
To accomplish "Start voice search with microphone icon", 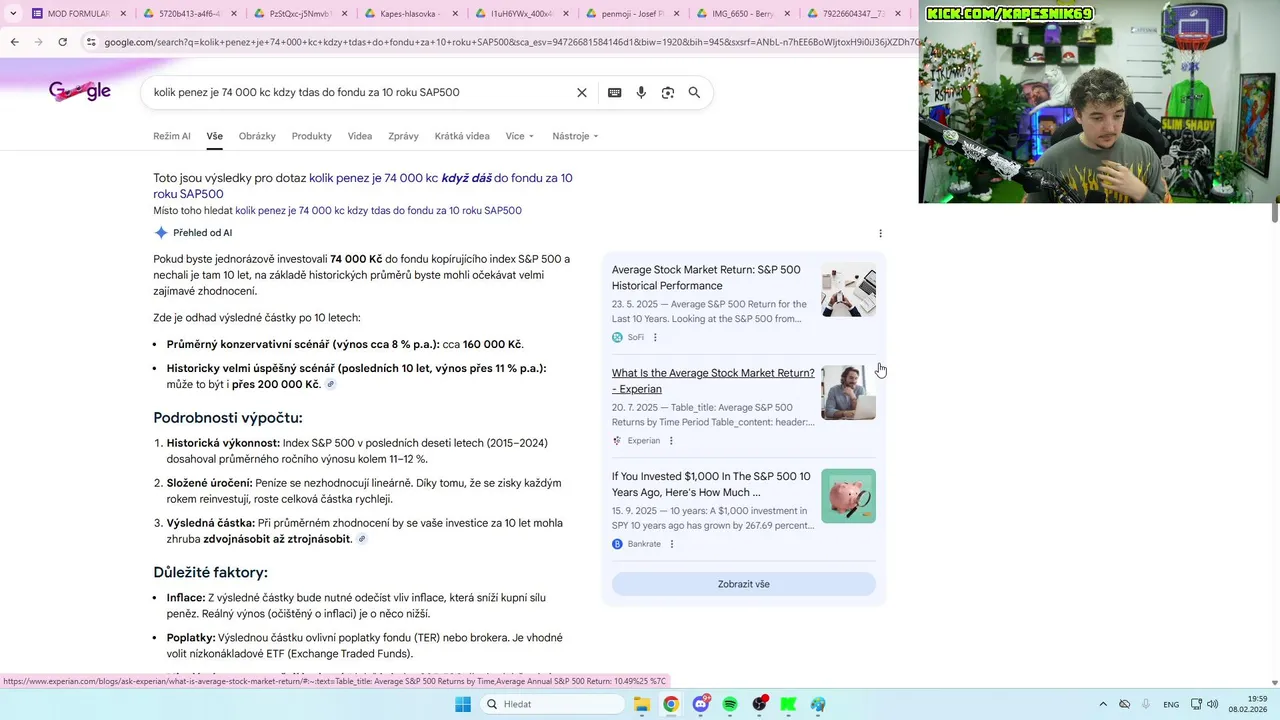I will [641, 92].
